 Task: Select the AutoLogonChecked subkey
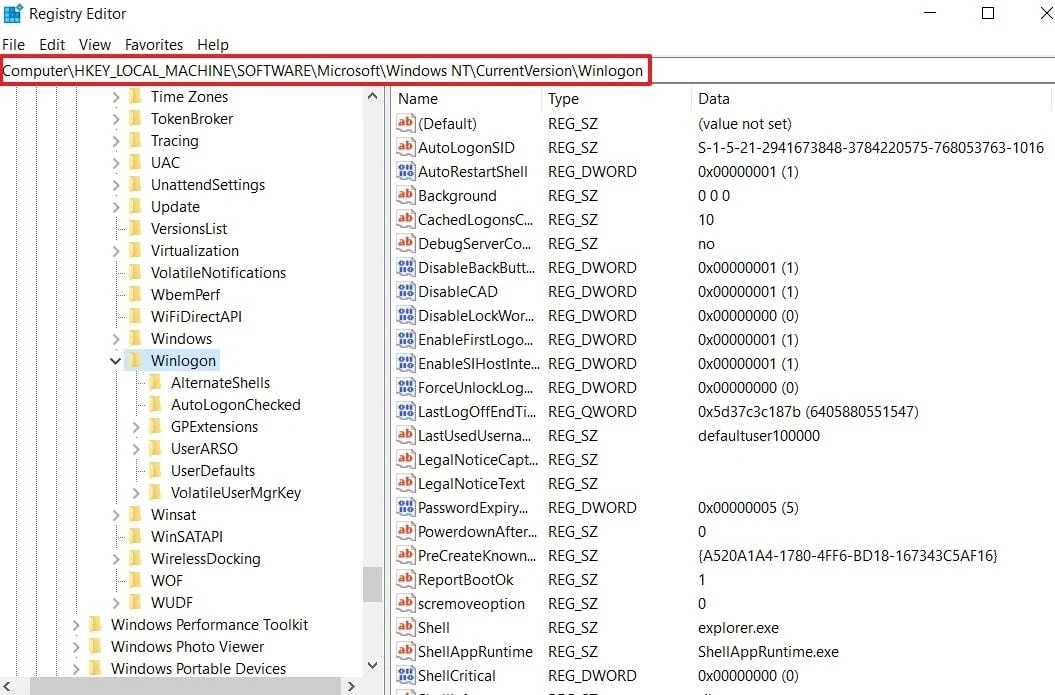[x=235, y=405]
